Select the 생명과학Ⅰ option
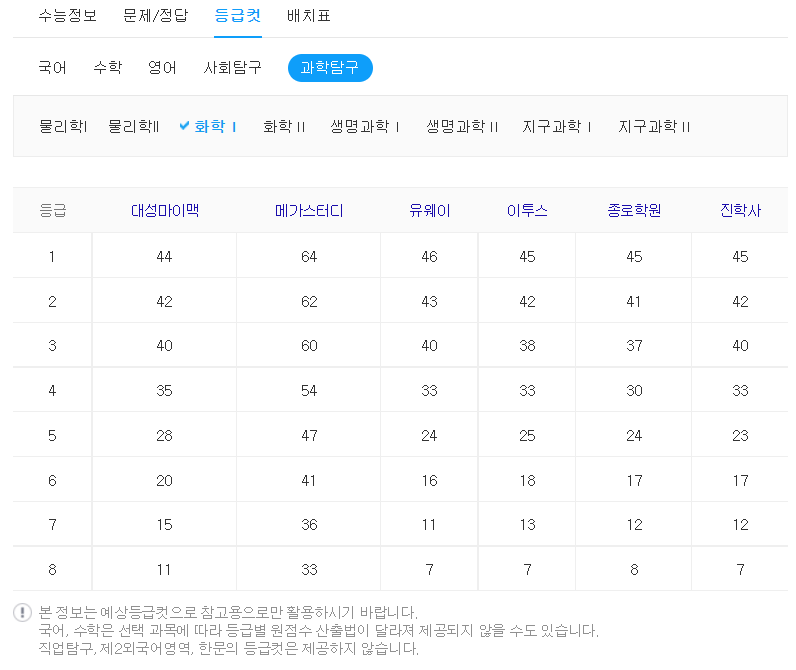The width and height of the screenshot is (796, 670). click(x=364, y=126)
